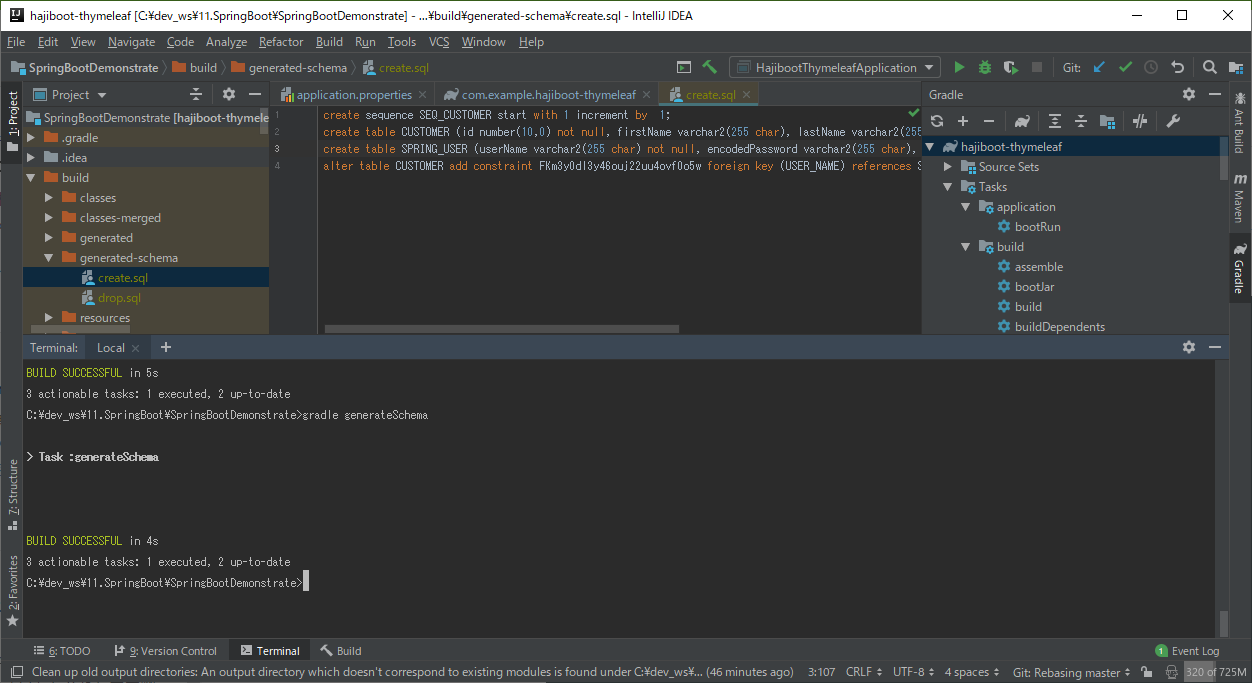Image resolution: width=1252 pixels, height=683 pixels.
Task: Open Search Everywhere magnifier
Action: [1209, 67]
